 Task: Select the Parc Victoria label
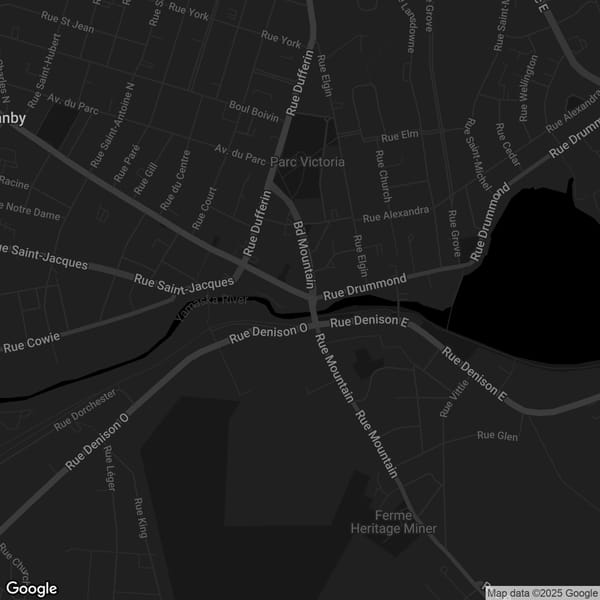pos(313,162)
